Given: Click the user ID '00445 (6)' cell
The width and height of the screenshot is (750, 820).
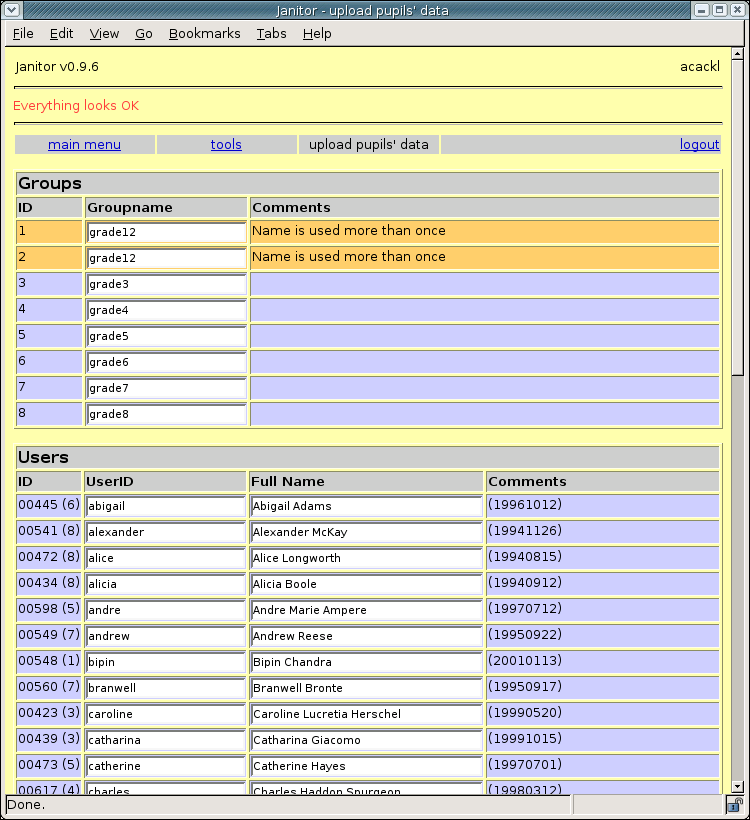Looking at the screenshot, I should 49,505.
